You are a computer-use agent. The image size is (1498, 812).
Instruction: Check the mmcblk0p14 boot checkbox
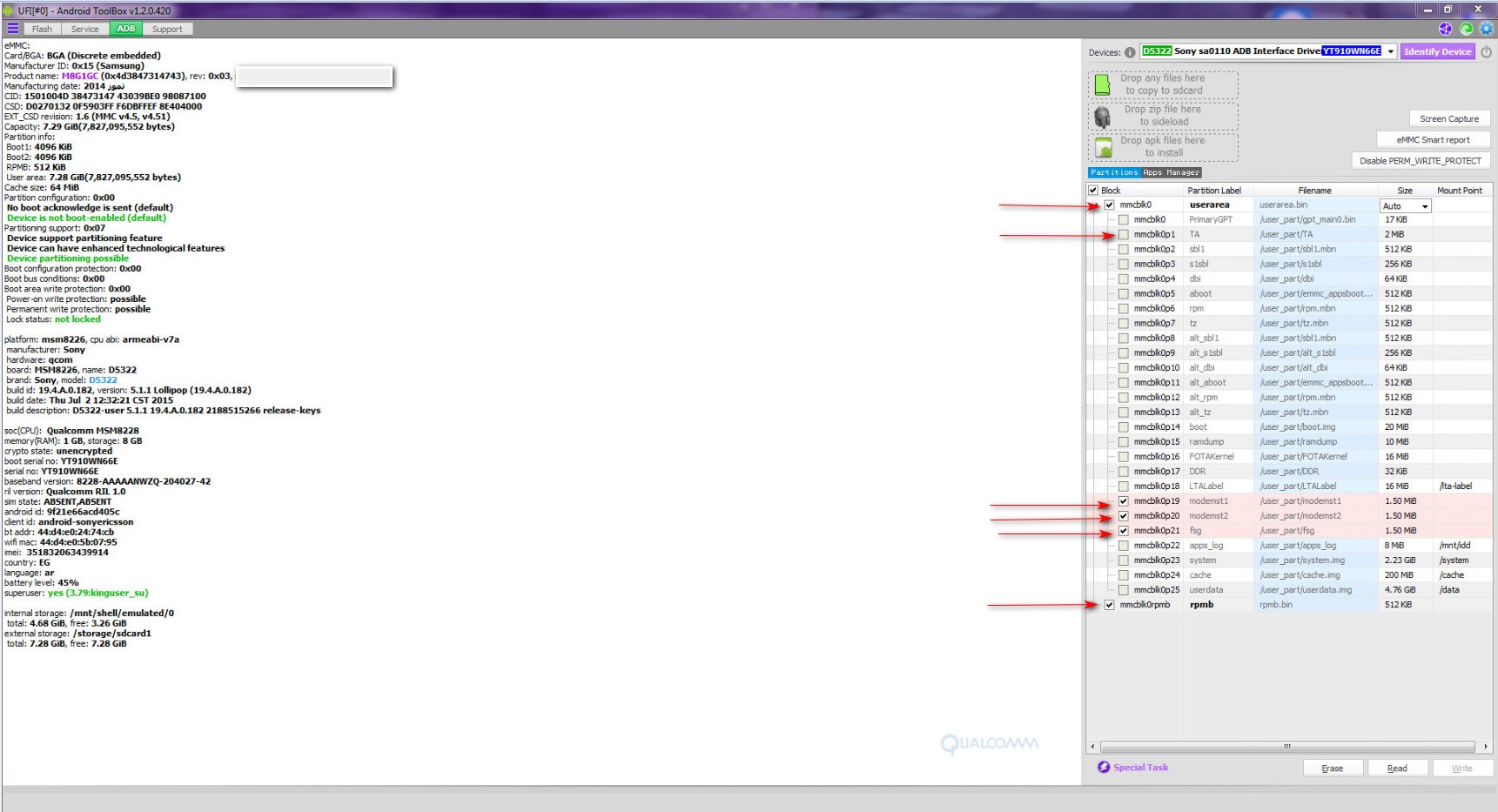coord(1124,427)
